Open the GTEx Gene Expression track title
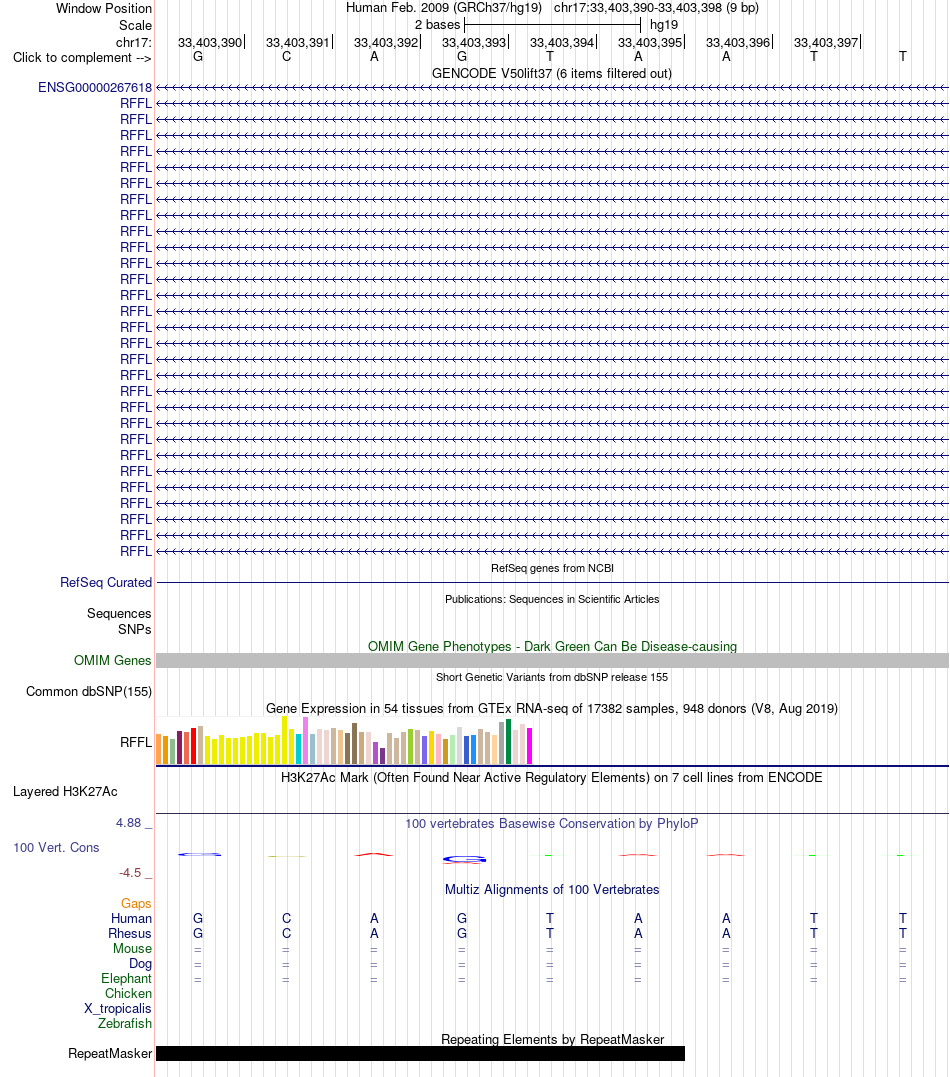Screen dimensions: 950x1077 coord(552,708)
